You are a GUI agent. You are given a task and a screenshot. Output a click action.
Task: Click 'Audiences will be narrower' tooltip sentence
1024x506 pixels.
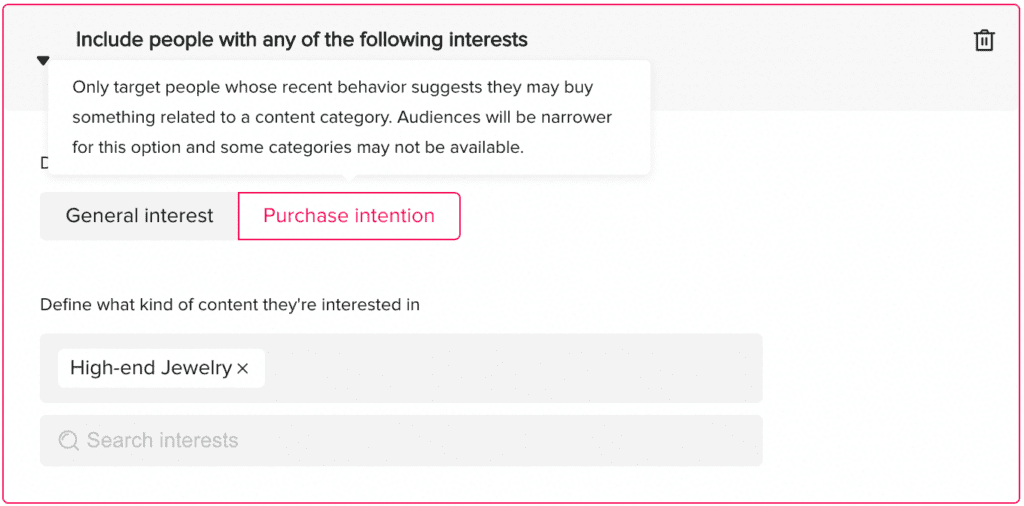point(505,118)
